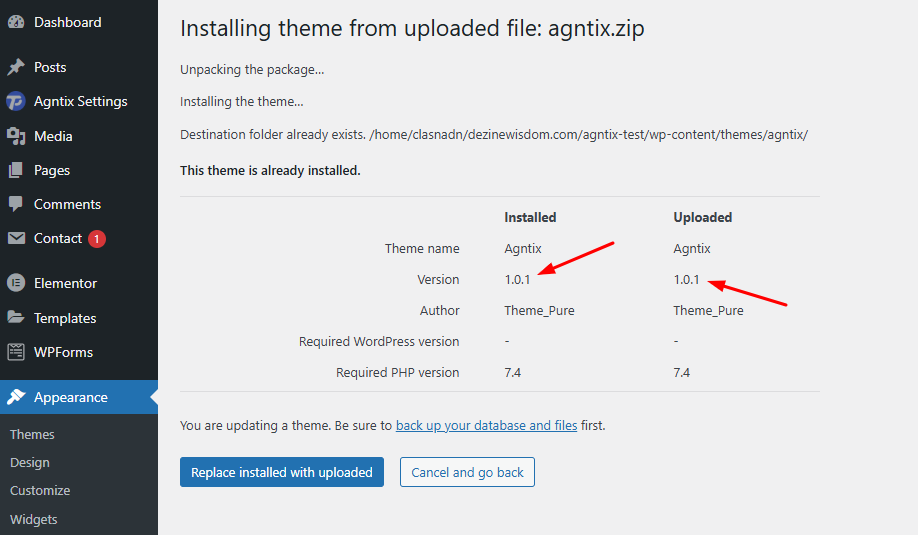The height and width of the screenshot is (535, 918).
Task: Click Required PHP version label
Action: (x=398, y=373)
